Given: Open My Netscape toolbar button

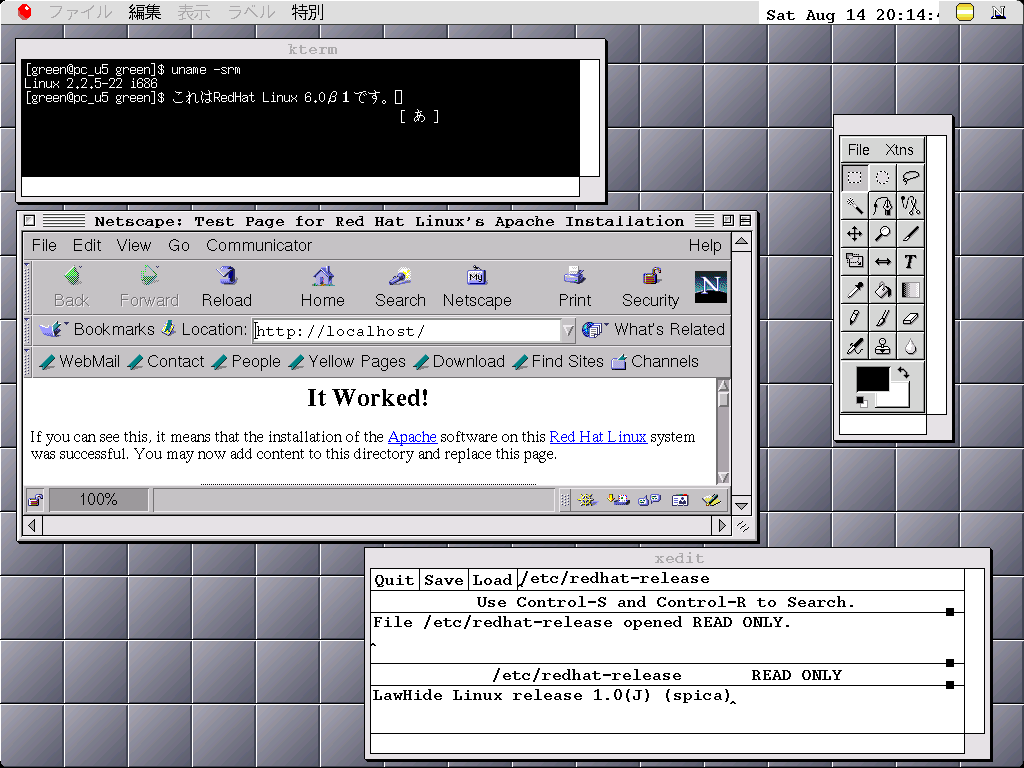Looking at the screenshot, I should pyautogui.click(x=477, y=287).
